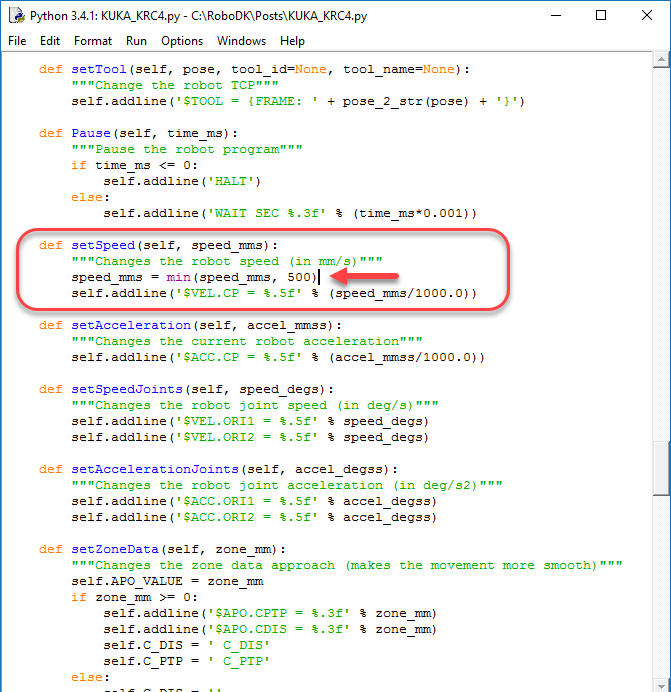The width and height of the screenshot is (671, 692).
Task: Click the min keyword in speed_mms line
Action: pyautogui.click(x=179, y=277)
